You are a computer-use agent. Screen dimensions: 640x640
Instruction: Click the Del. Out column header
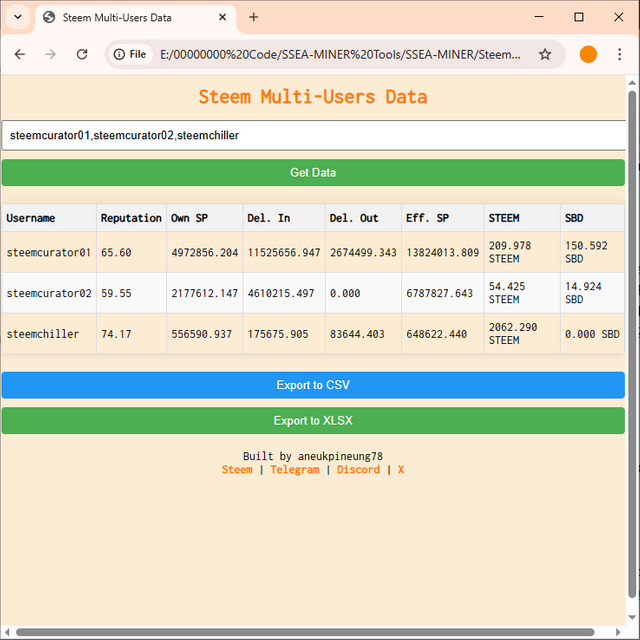point(363,218)
